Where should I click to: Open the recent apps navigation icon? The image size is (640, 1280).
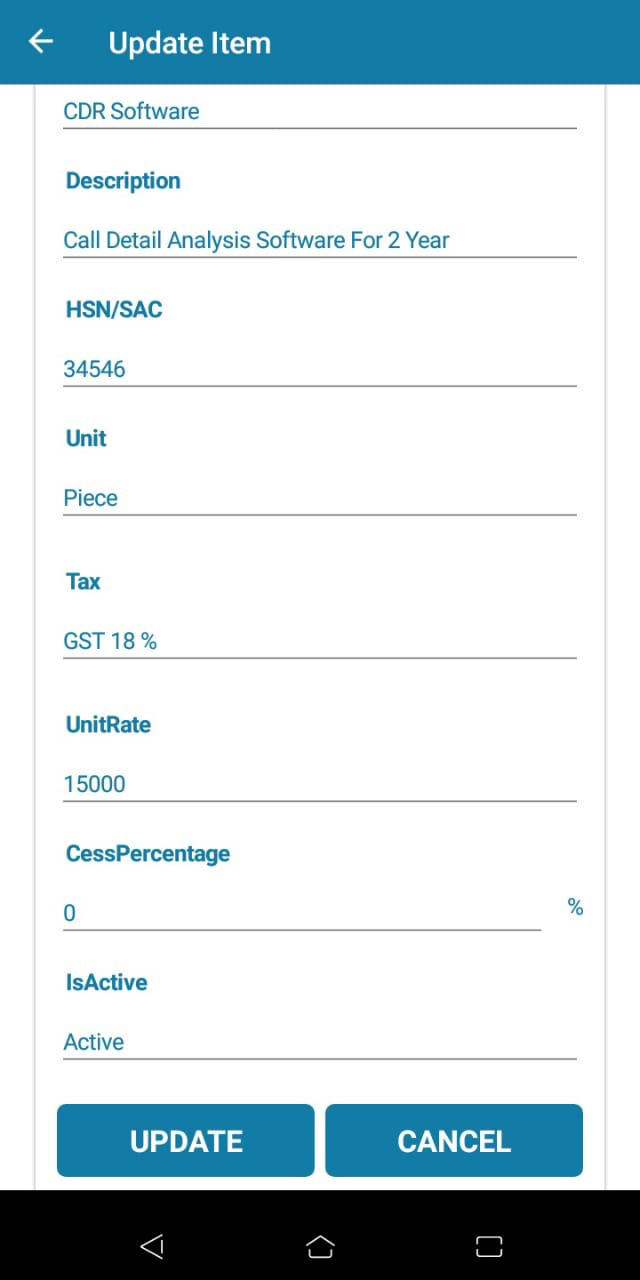tap(489, 1246)
